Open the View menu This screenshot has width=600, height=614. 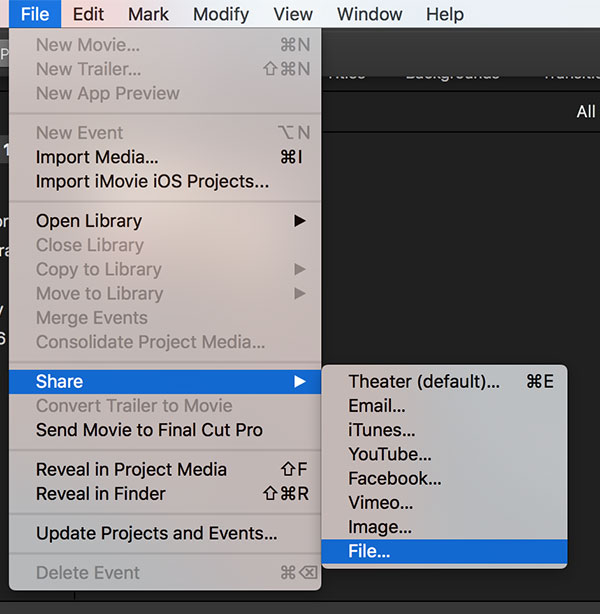point(293,14)
